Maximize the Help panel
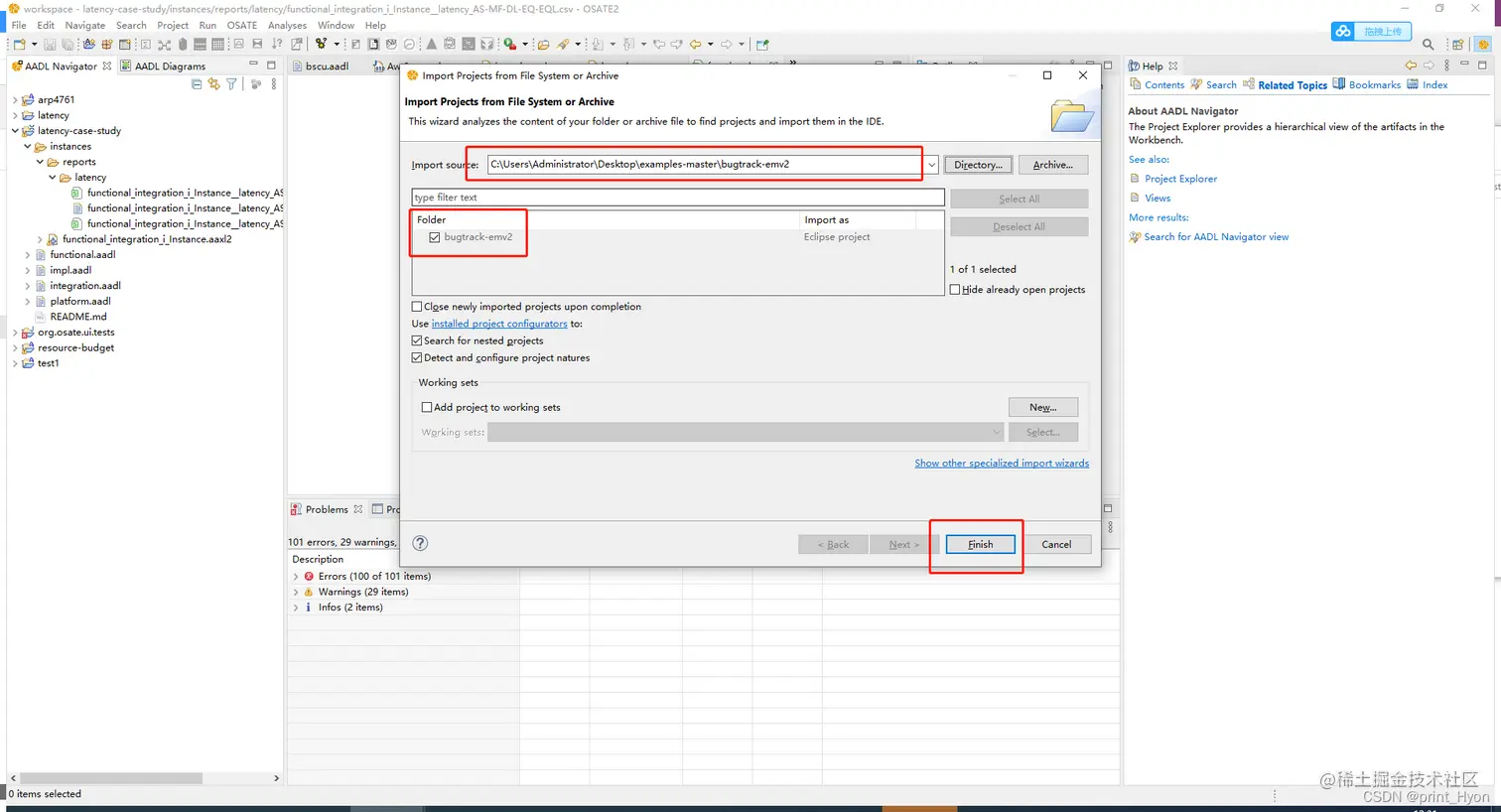This screenshot has width=1501, height=812. point(1482,66)
